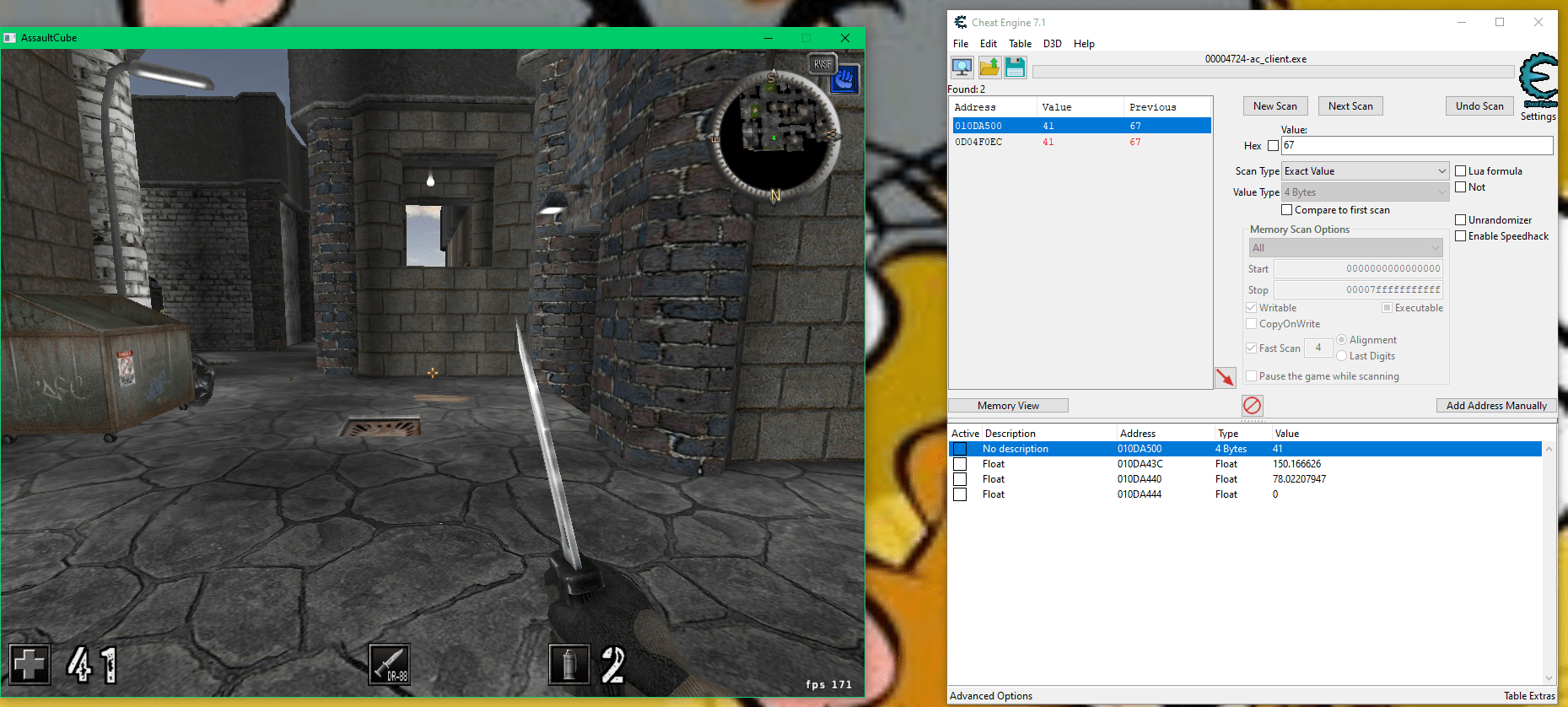This screenshot has height=707, width=1568.
Task: Click the grenade icon in AssaultCube HUD
Action: (569, 664)
